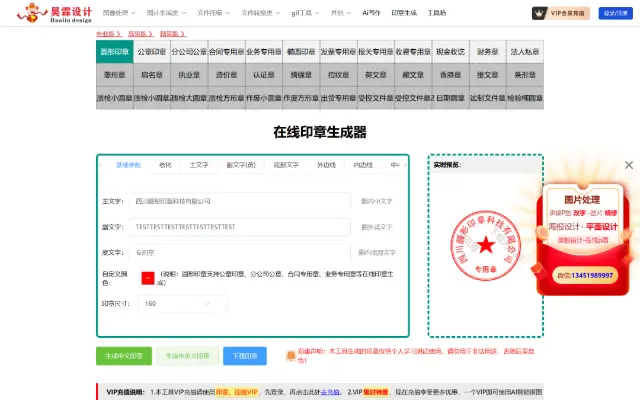The height and width of the screenshot is (400, 640).
Task: Select 公章印章 stamp type
Action: pos(152,52)
